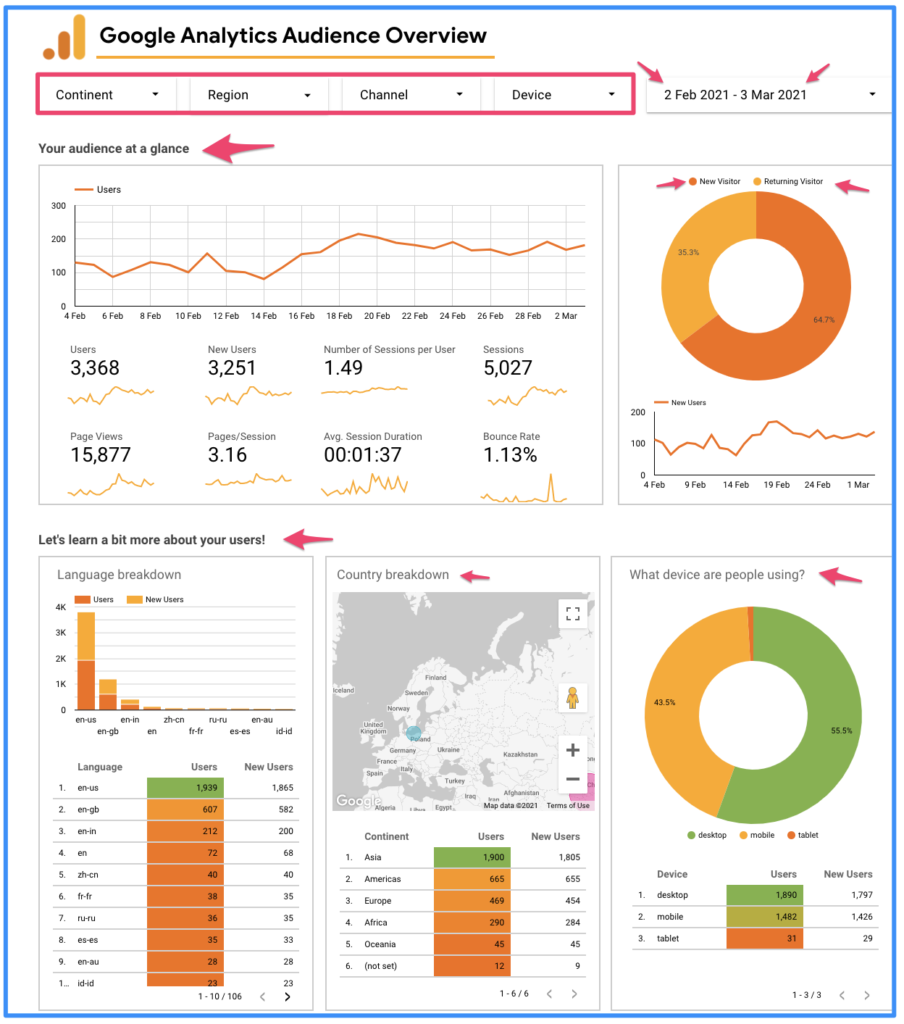Click the Google Analytics logo icon
The height and width of the screenshot is (1024, 904).
[x=64, y=38]
